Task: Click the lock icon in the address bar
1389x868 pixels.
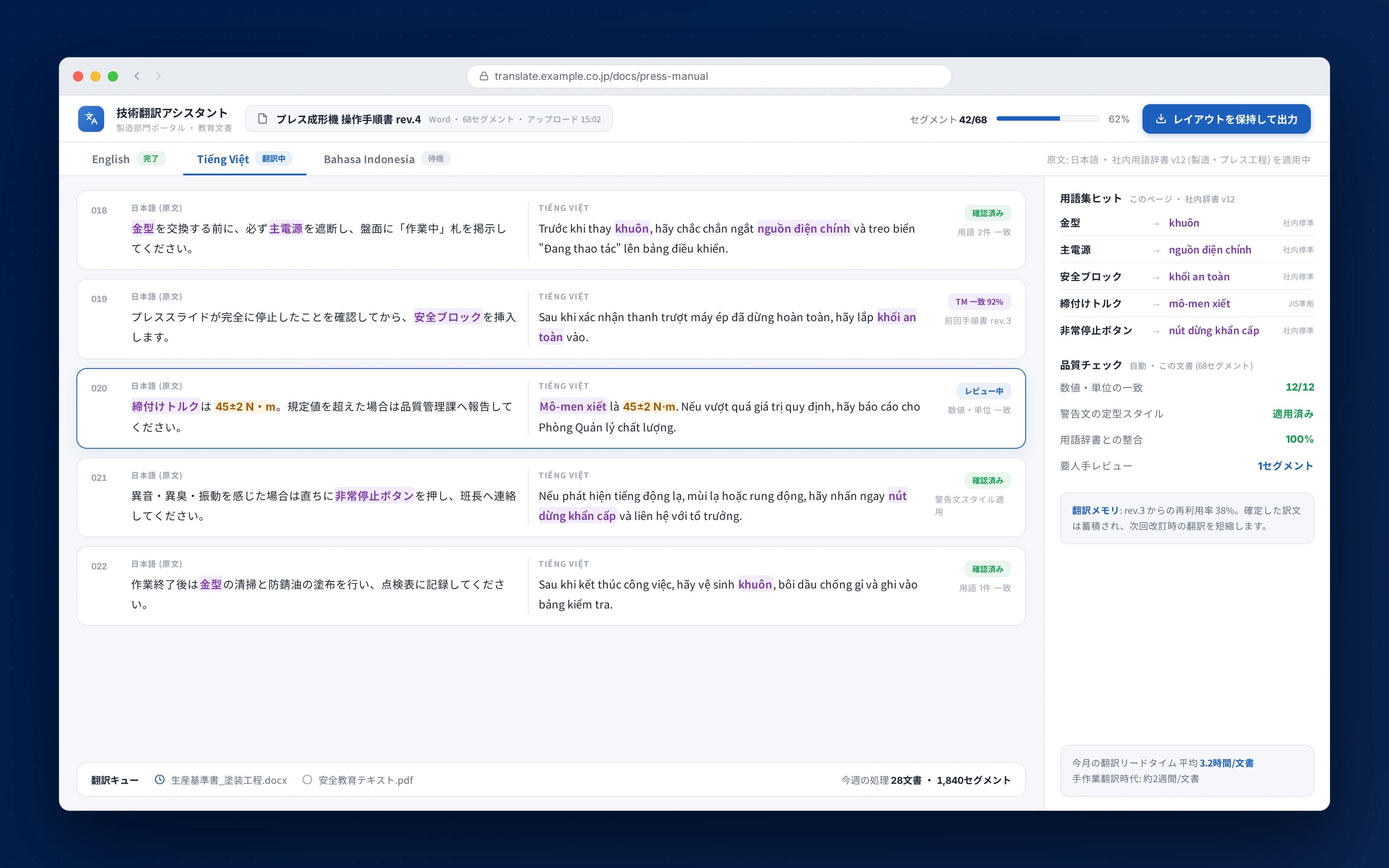Action: (484, 76)
